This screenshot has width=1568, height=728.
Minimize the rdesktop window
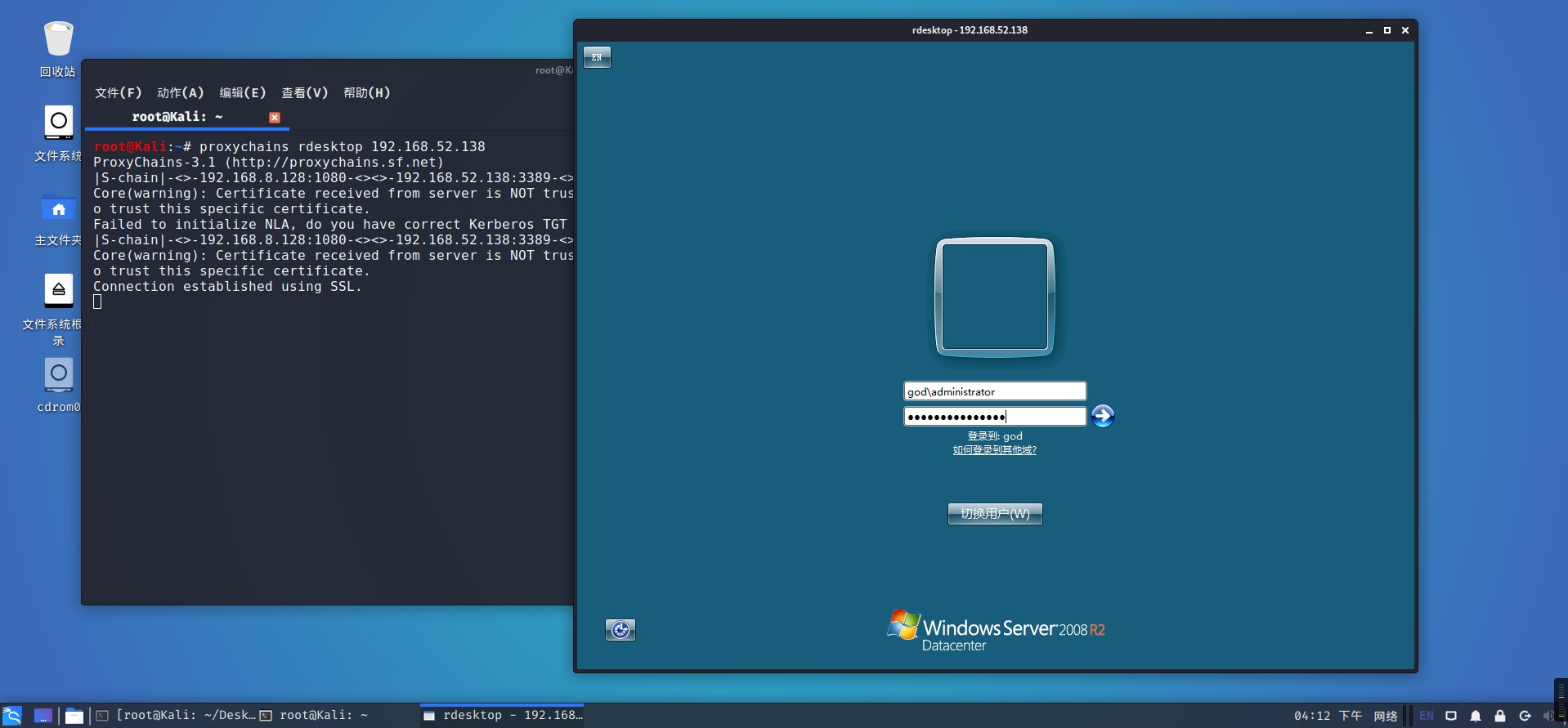pos(1369,30)
